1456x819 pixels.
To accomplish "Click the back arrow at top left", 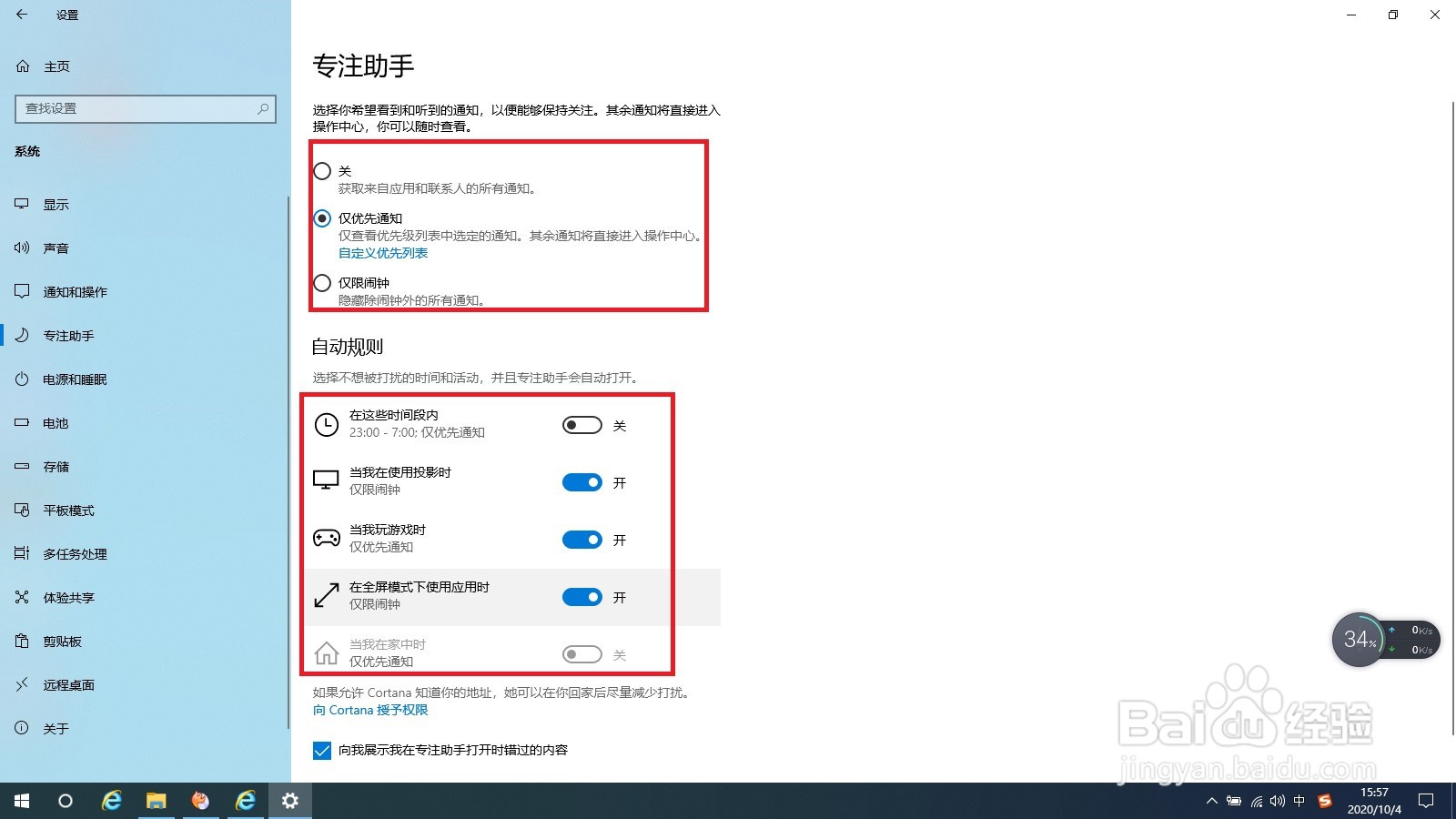I will [22, 15].
